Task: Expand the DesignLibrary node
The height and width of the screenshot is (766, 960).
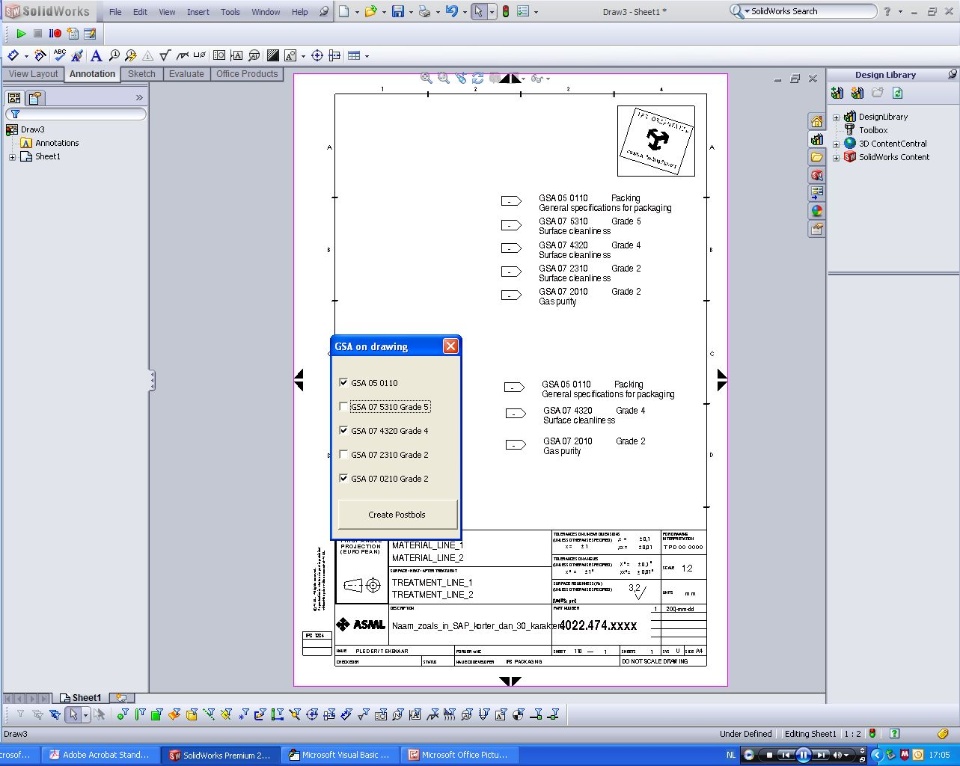Action: tap(836, 117)
